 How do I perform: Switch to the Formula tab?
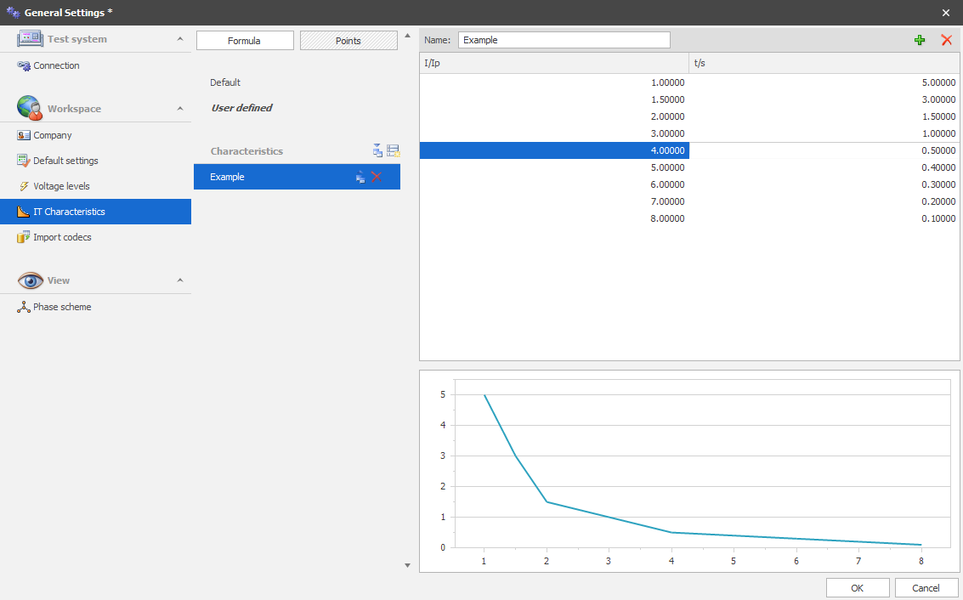click(244, 41)
